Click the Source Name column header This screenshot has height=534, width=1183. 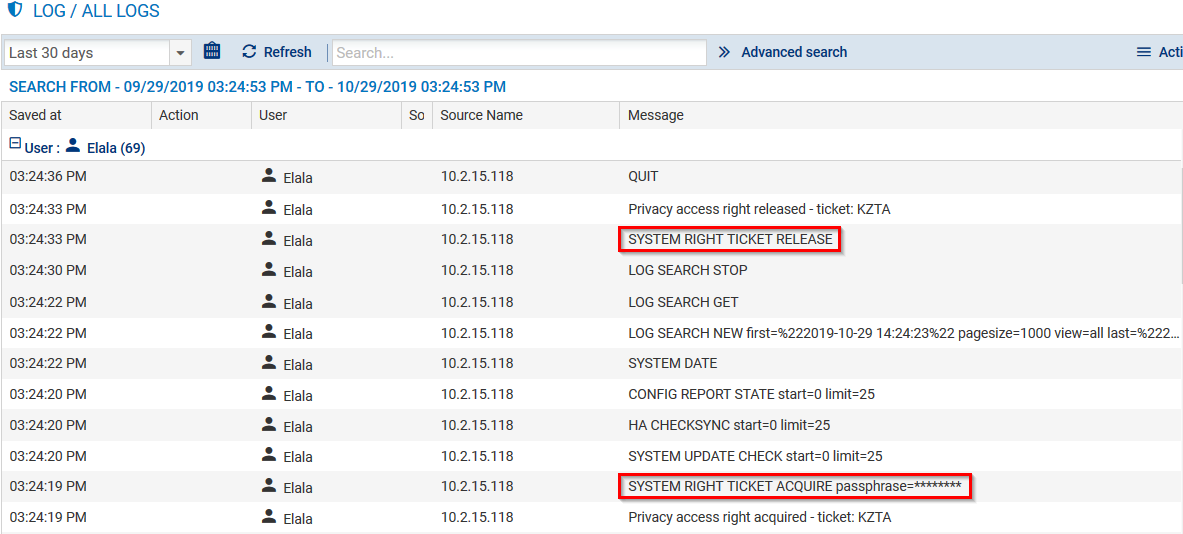point(481,115)
